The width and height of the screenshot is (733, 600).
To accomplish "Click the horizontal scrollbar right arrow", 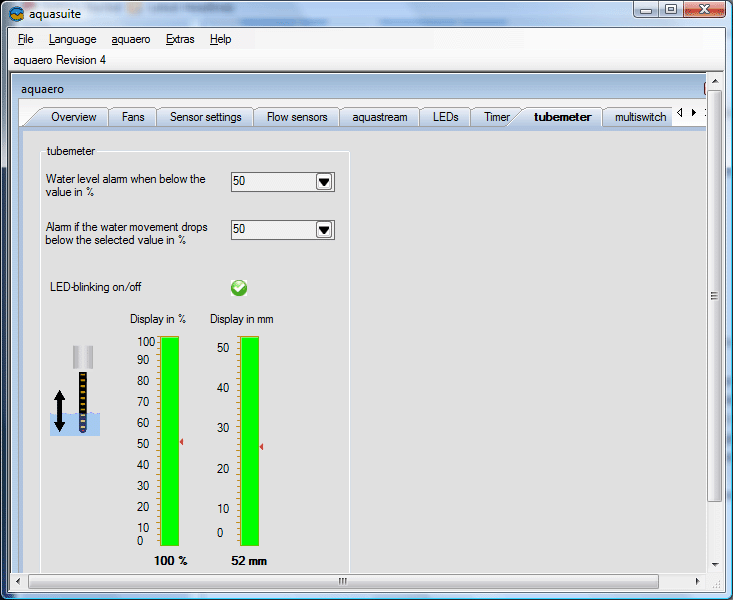I will tap(697, 581).
